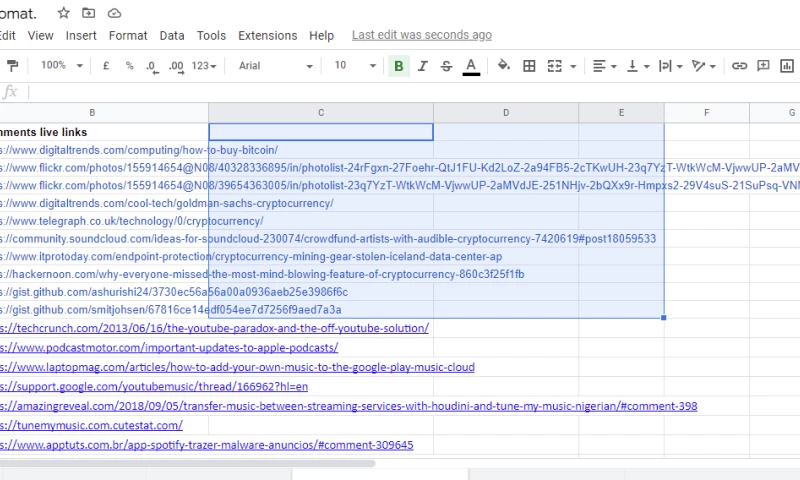Open the Arial font dropdown

pos(276,66)
